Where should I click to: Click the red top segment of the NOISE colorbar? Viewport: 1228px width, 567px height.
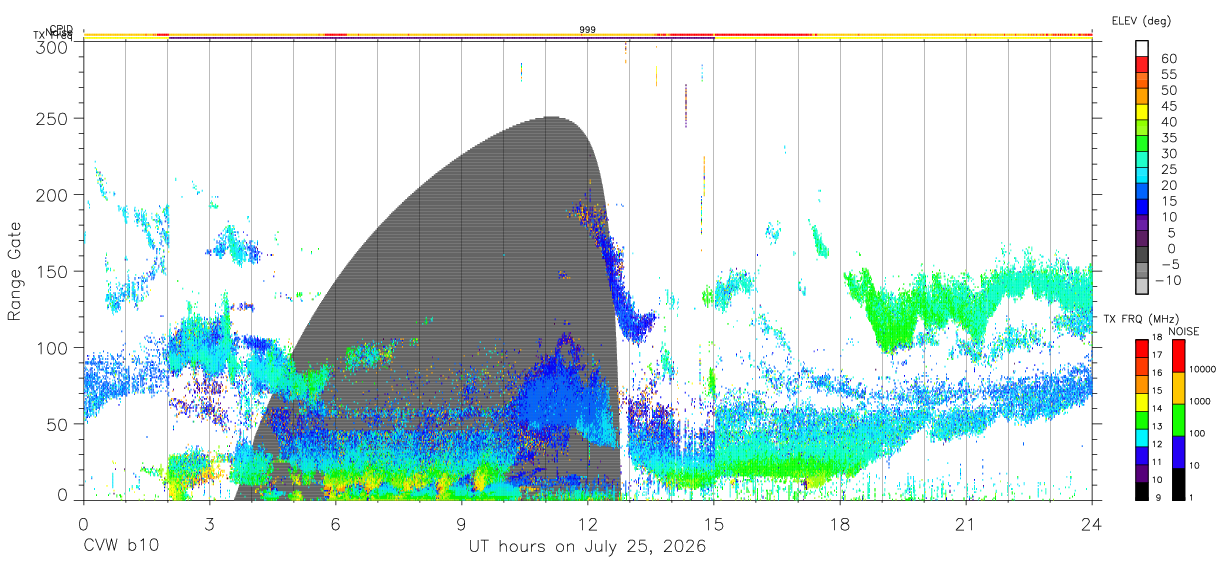tap(1177, 356)
